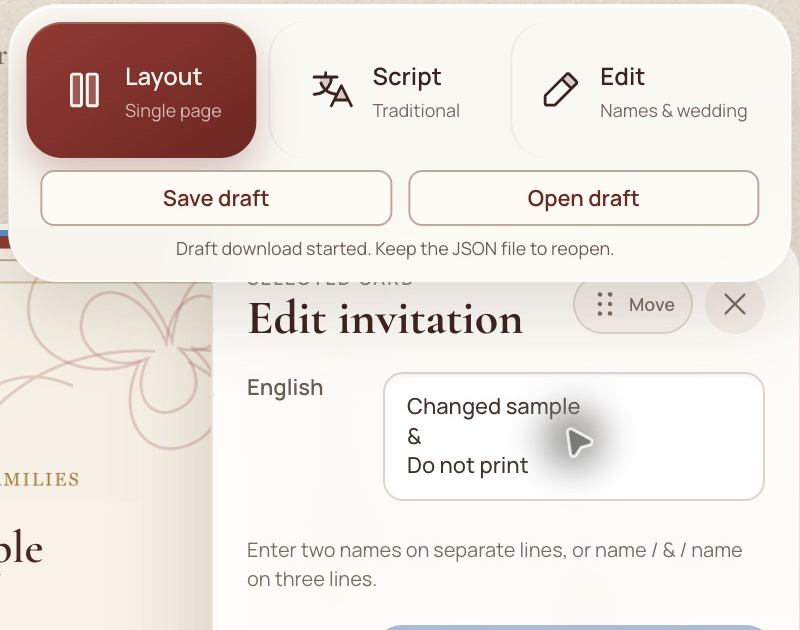The image size is (800, 630).
Task: Save the current draft
Action: click(x=216, y=198)
